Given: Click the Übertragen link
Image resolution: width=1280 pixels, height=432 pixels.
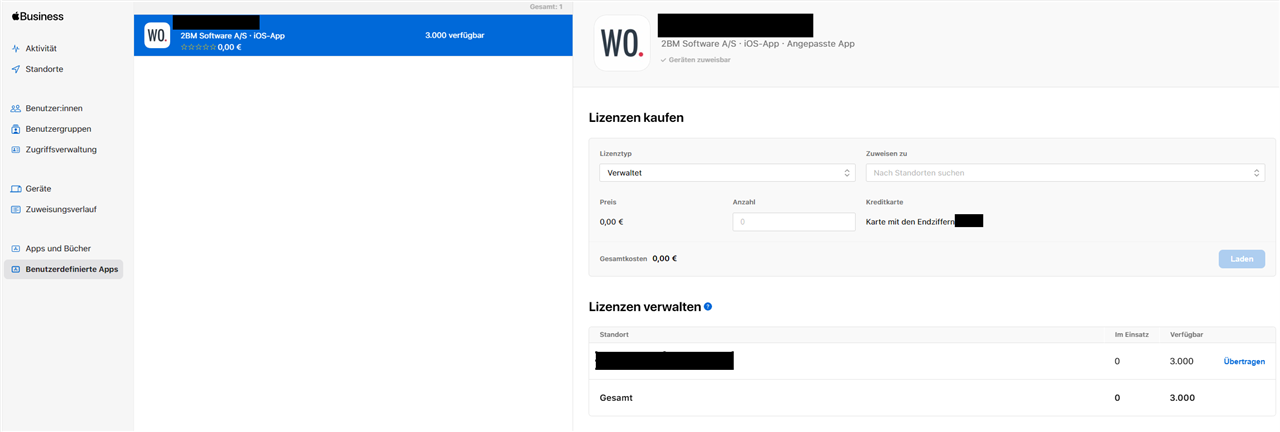Looking at the screenshot, I should (1244, 361).
